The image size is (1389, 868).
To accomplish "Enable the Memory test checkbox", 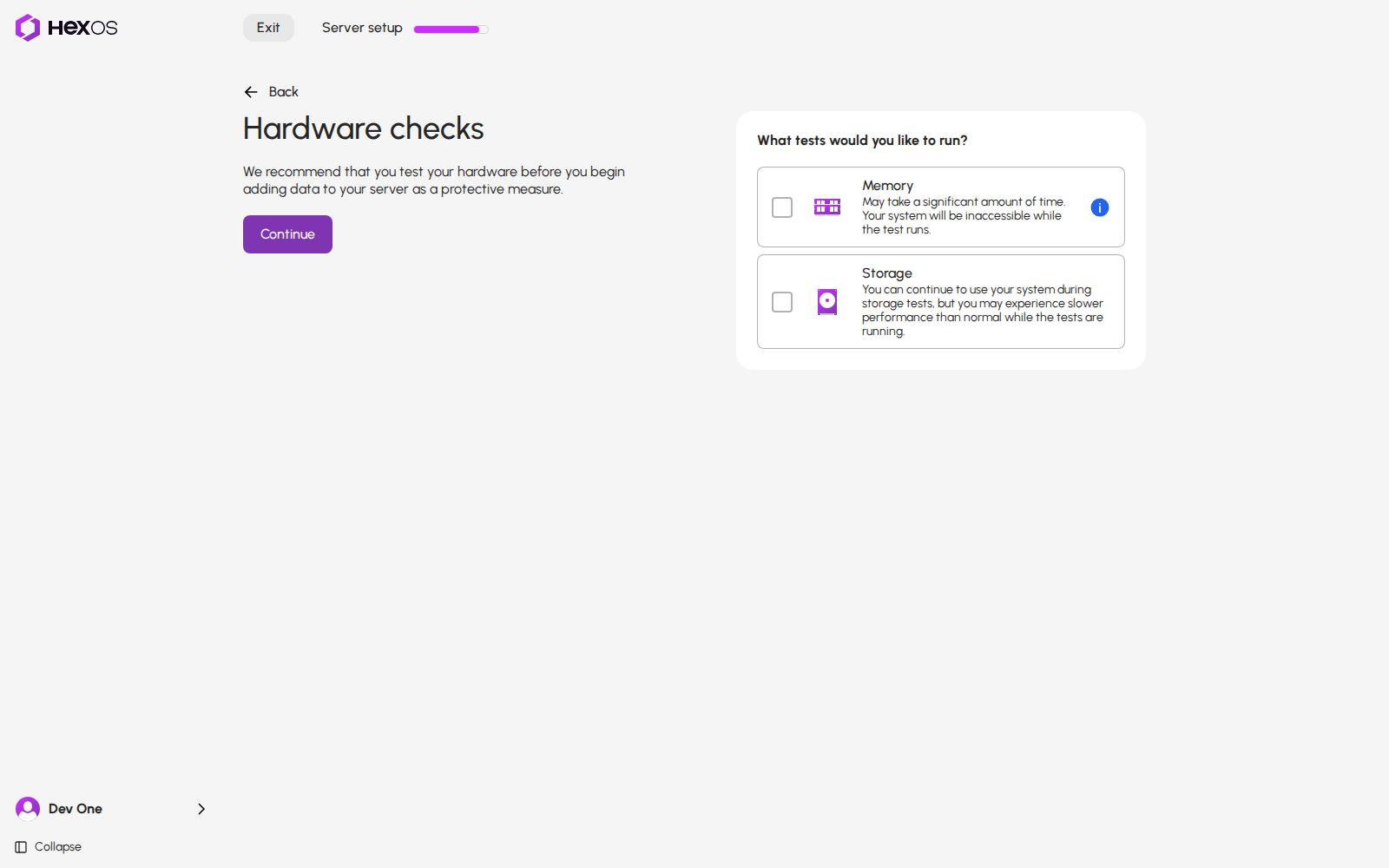I will tap(782, 207).
